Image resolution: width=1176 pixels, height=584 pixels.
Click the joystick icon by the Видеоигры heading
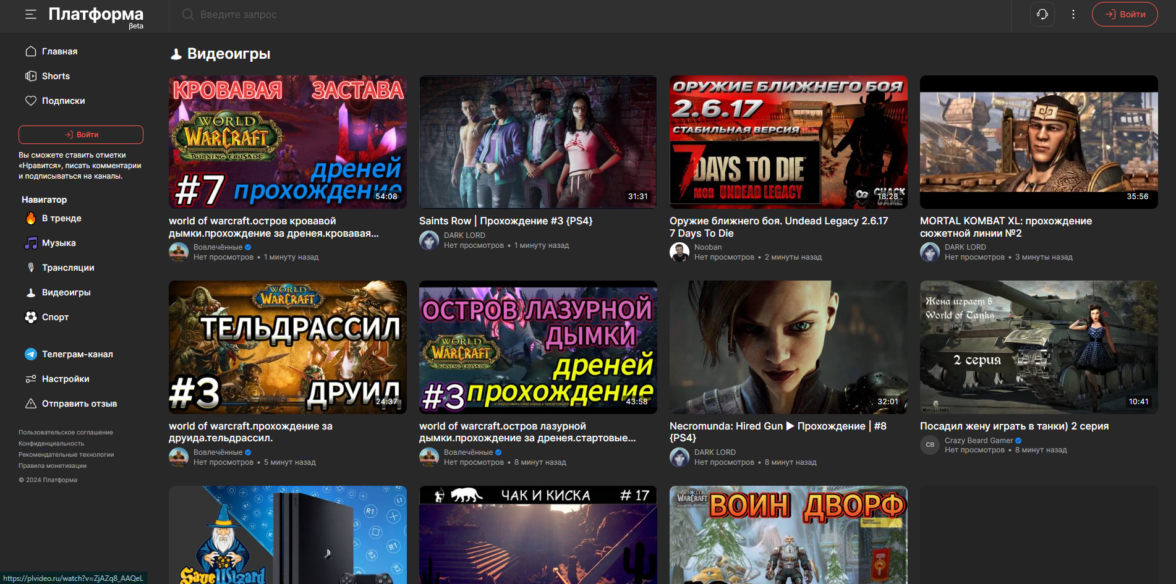(x=176, y=55)
